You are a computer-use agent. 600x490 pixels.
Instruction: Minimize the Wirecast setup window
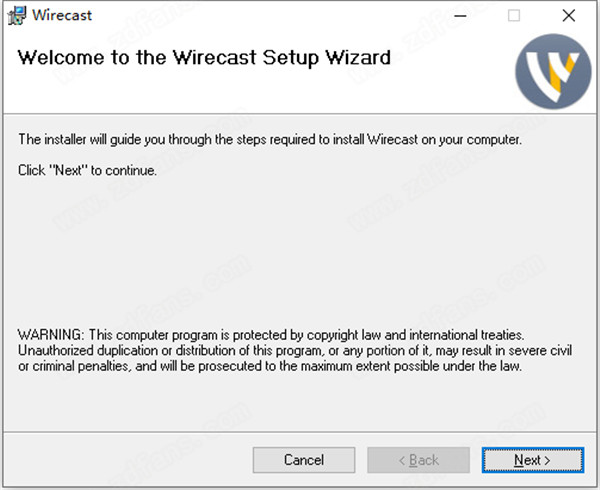[x=460, y=16]
